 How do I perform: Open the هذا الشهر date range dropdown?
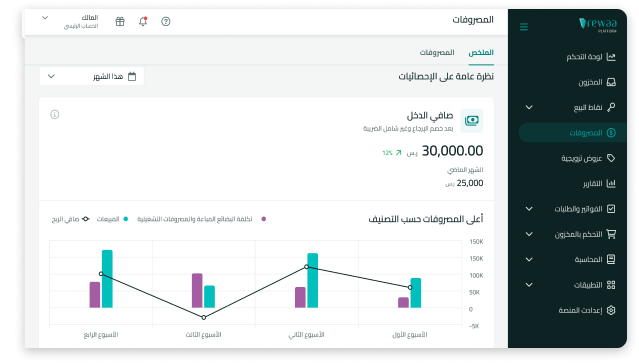92,77
